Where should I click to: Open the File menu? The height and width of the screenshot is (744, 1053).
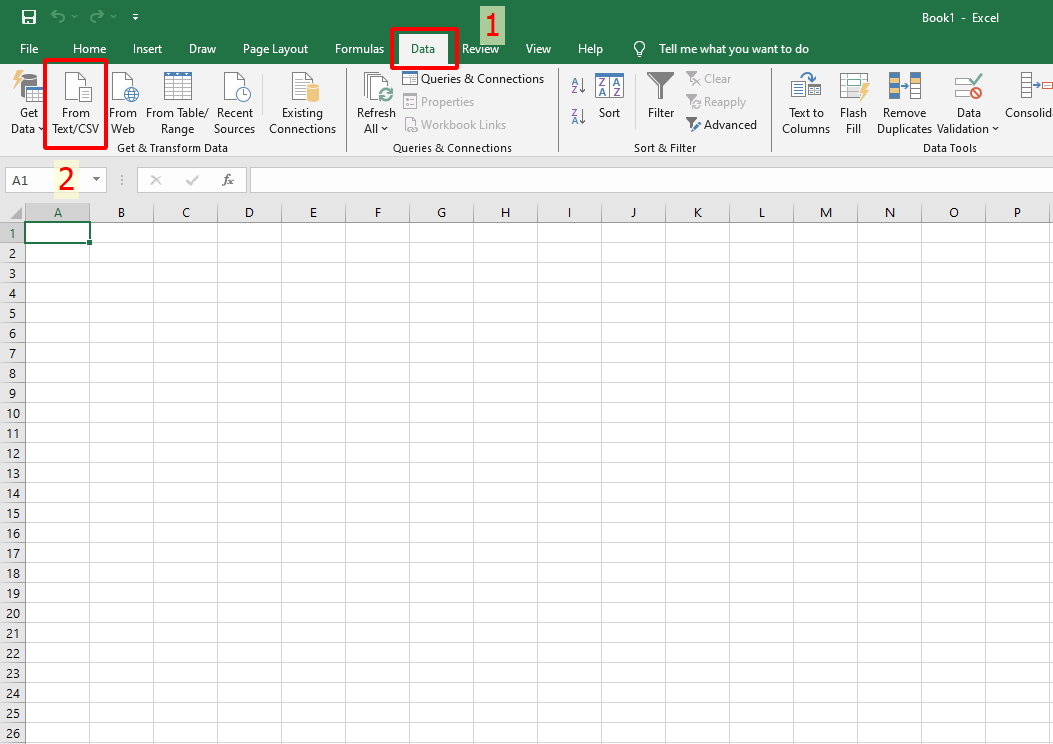[x=29, y=48]
